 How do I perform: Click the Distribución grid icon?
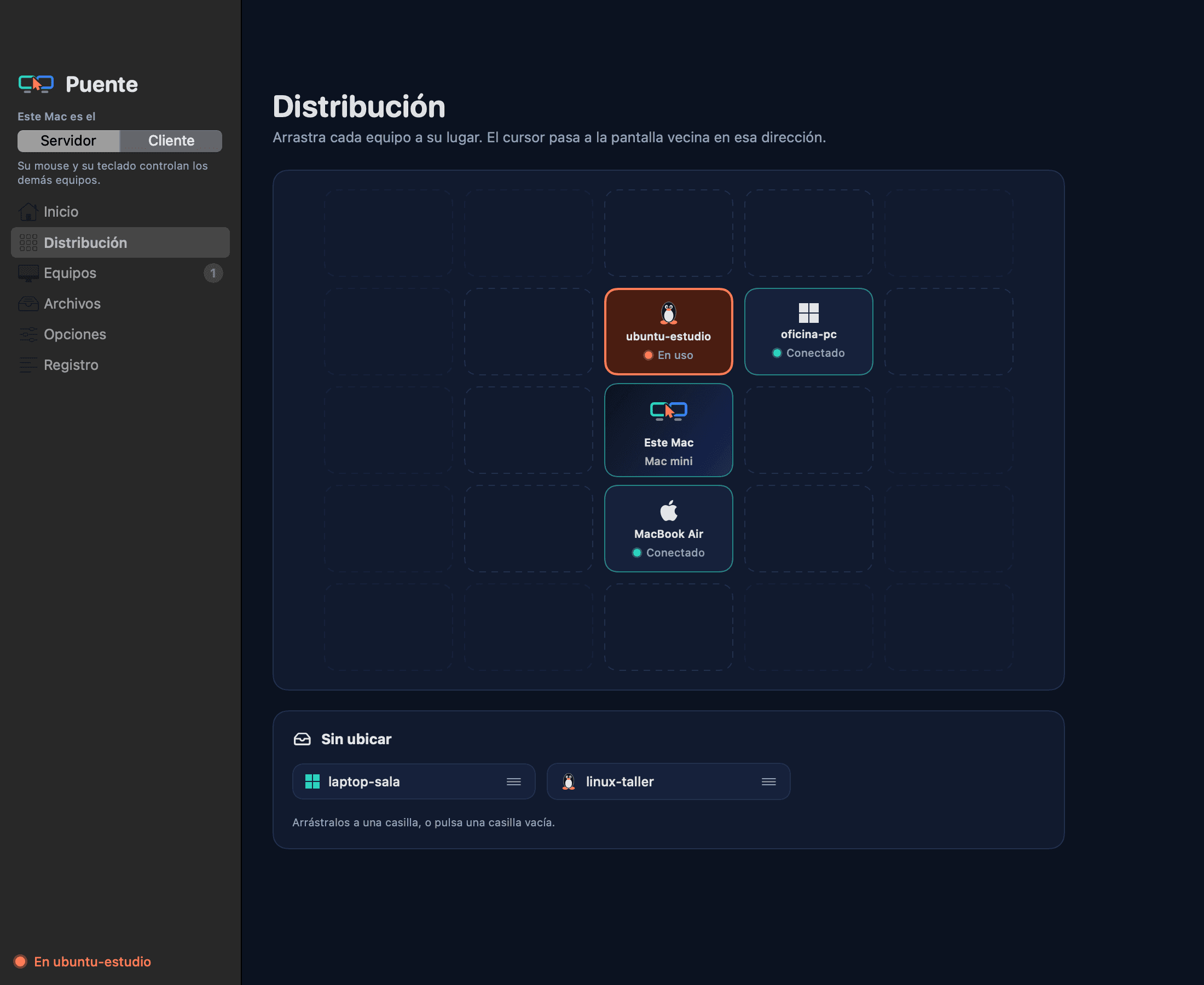pos(28,242)
